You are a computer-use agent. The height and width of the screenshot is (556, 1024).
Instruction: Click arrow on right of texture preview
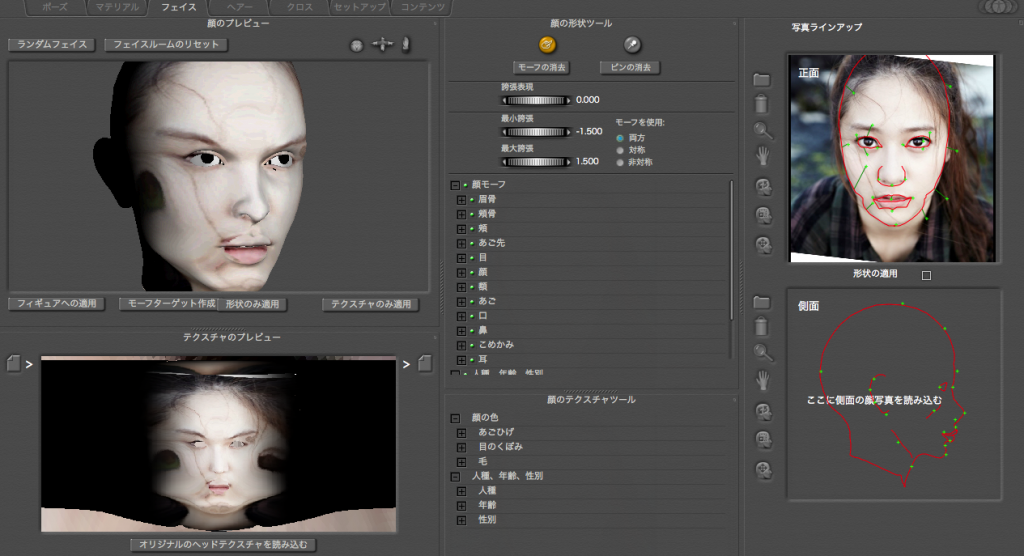point(406,365)
